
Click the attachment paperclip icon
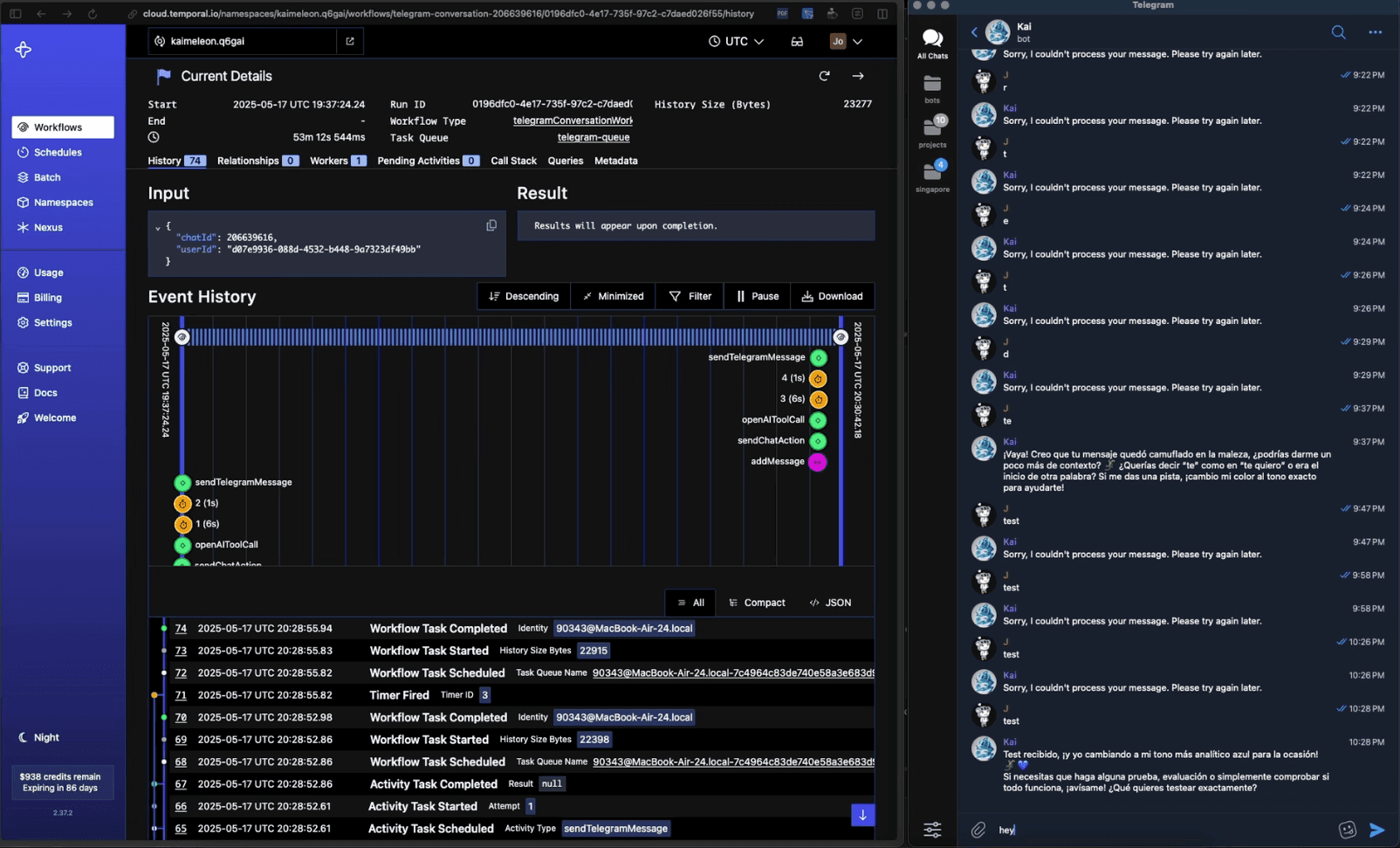click(978, 830)
